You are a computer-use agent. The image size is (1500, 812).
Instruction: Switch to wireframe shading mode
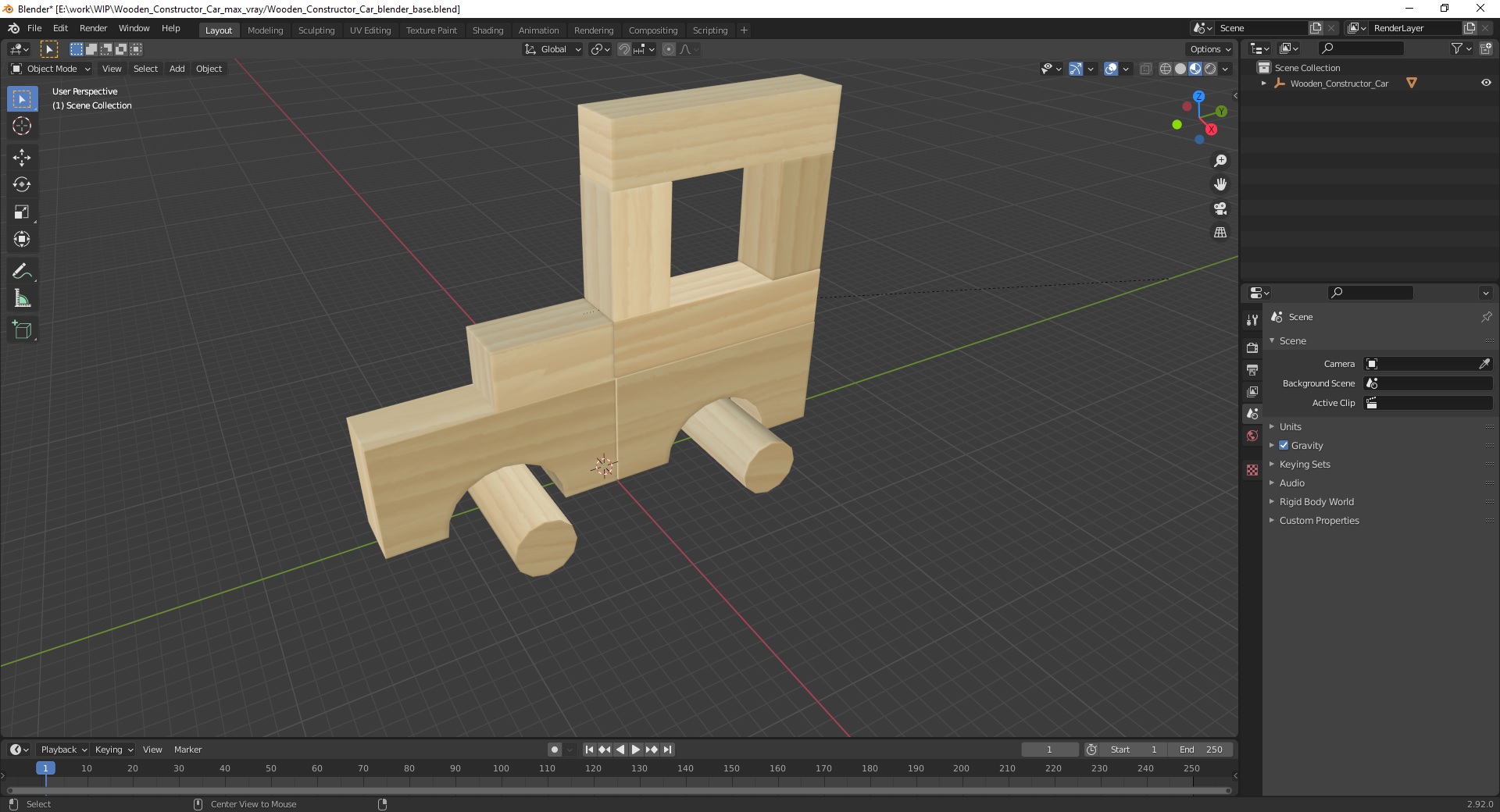(x=1166, y=69)
